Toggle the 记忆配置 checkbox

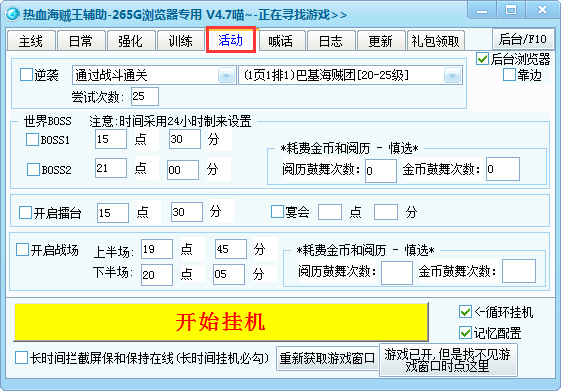465,333
